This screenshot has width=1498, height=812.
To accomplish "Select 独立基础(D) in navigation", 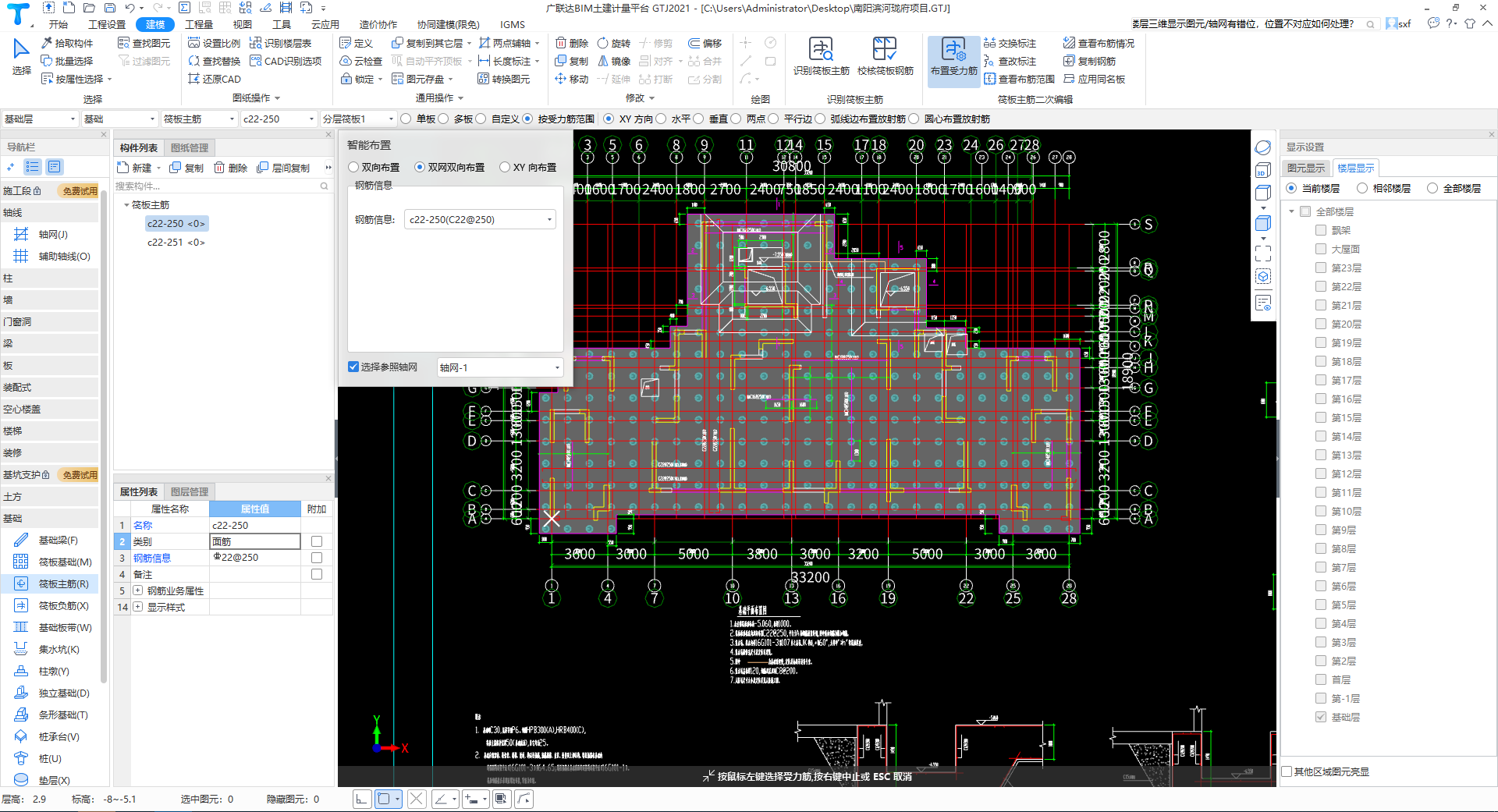I will click(51, 693).
